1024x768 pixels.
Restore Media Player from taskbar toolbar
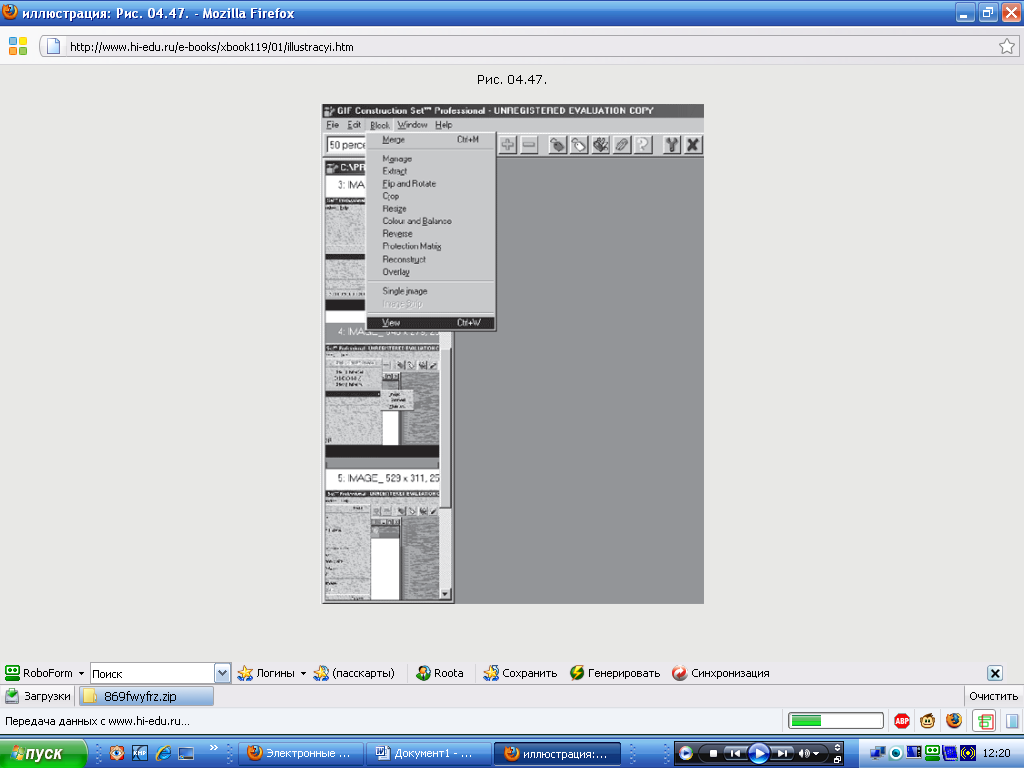pyautogui.click(x=837, y=760)
